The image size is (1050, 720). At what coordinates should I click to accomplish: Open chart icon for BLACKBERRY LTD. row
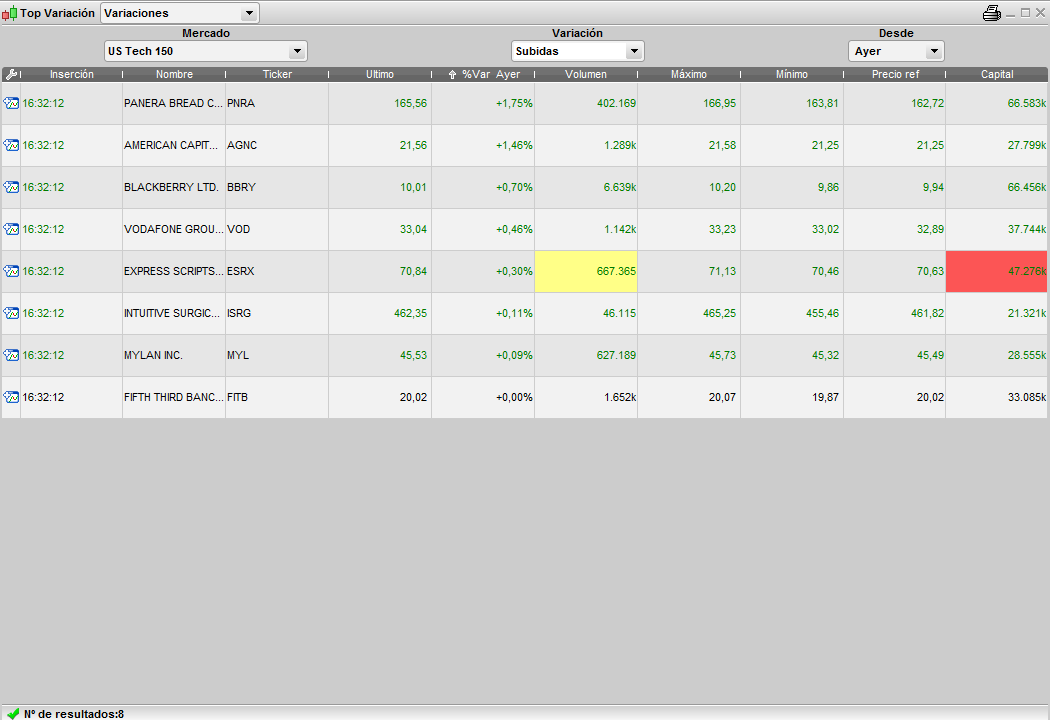point(11,188)
